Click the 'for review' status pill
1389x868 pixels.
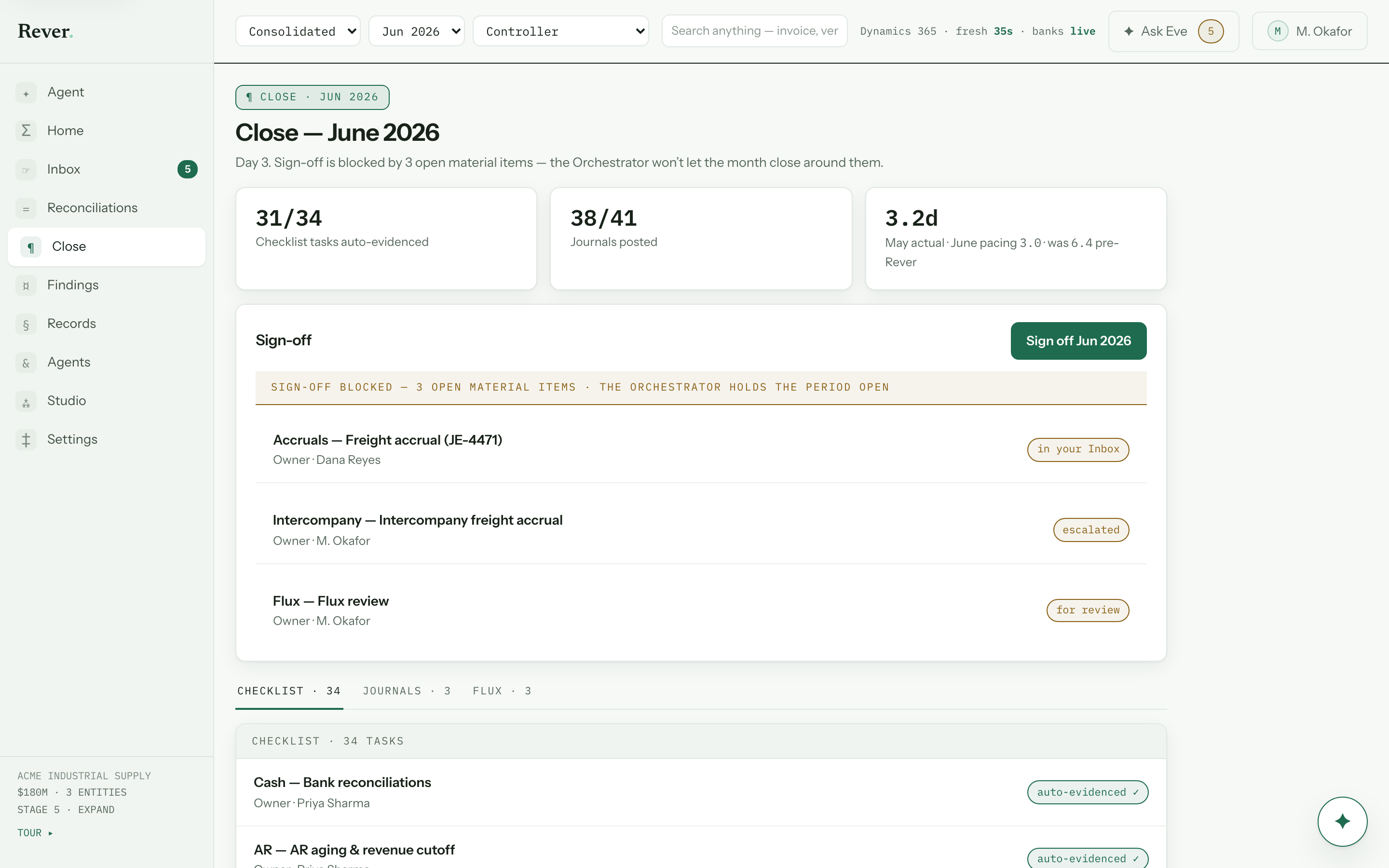(x=1088, y=610)
